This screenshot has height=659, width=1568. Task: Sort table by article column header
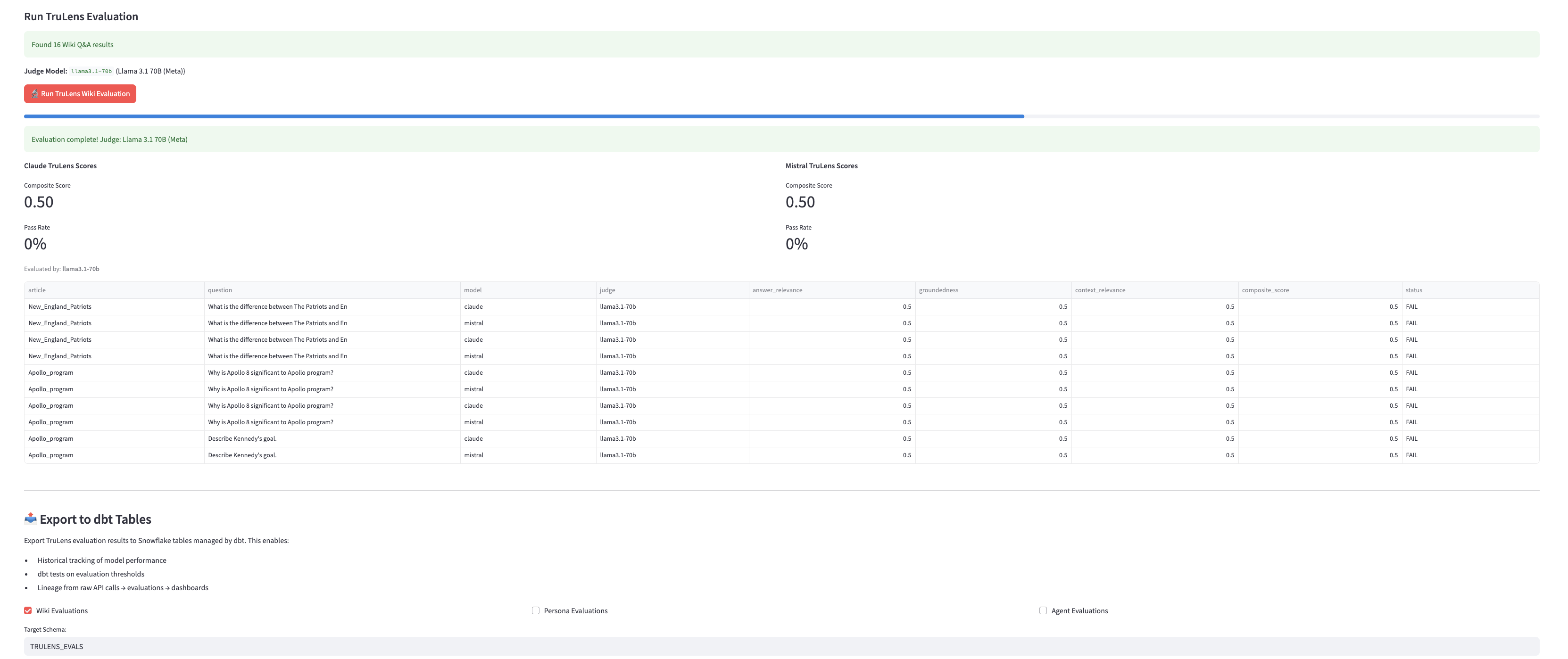(x=37, y=290)
